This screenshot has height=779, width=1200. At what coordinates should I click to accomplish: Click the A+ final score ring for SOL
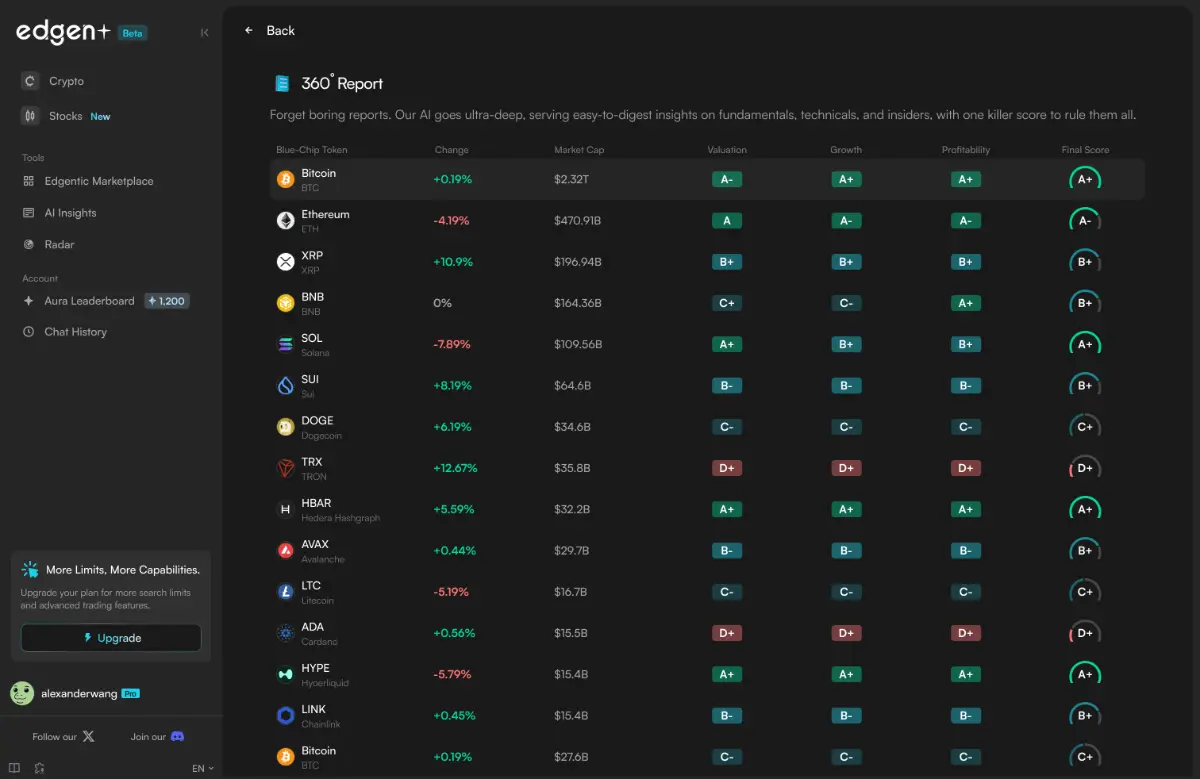click(1085, 344)
